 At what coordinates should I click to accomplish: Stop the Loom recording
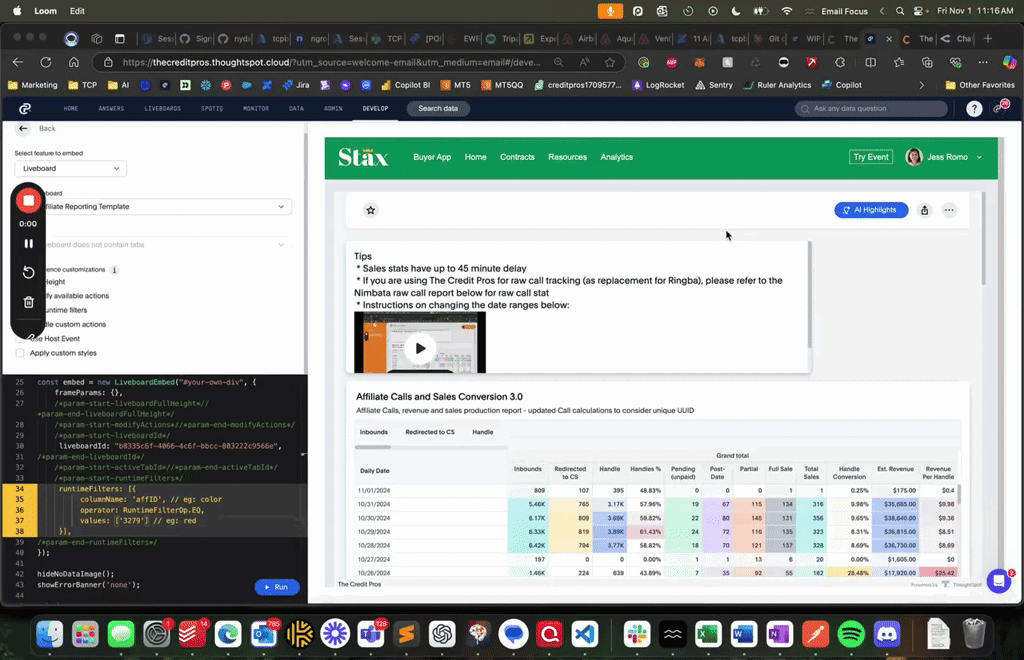[x=29, y=201]
